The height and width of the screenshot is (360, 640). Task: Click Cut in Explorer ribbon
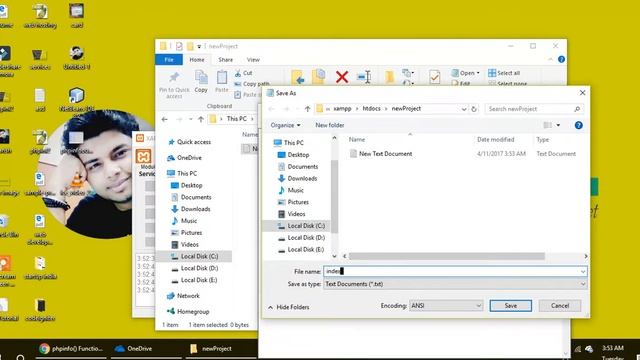[244, 73]
